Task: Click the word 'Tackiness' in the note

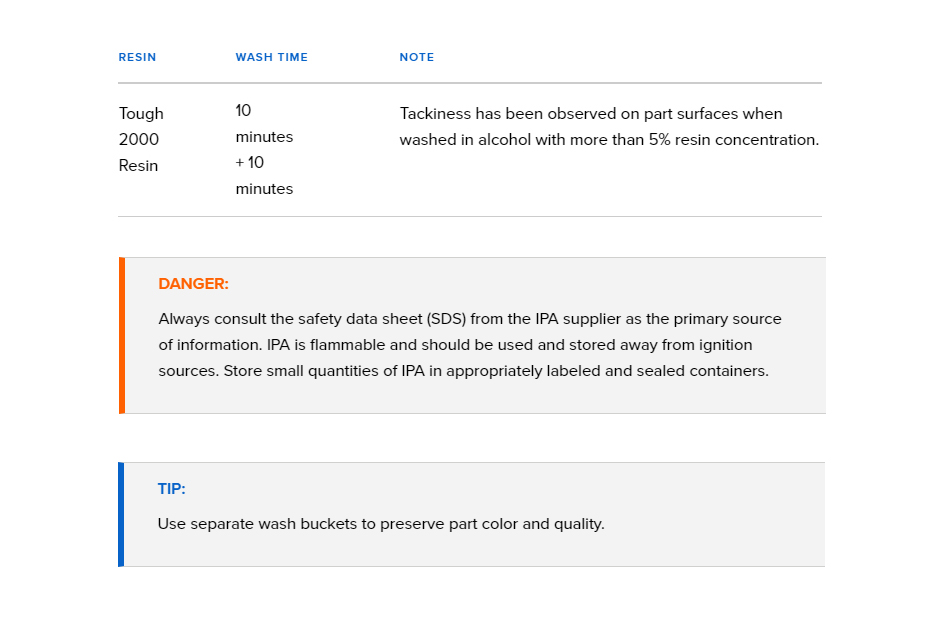Action: point(435,114)
